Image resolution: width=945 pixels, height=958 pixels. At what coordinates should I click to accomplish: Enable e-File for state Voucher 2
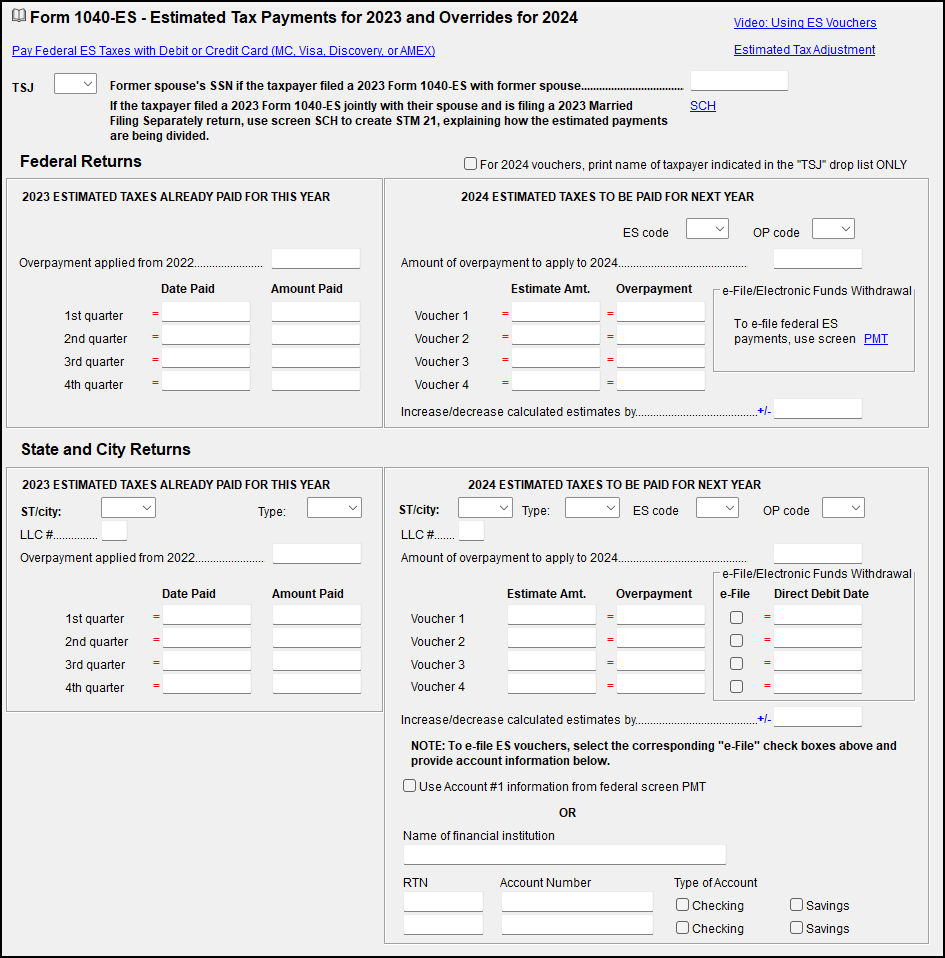[737, 640]
